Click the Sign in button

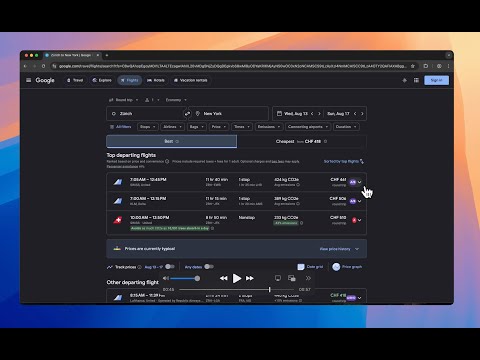[x=436, y=80]
